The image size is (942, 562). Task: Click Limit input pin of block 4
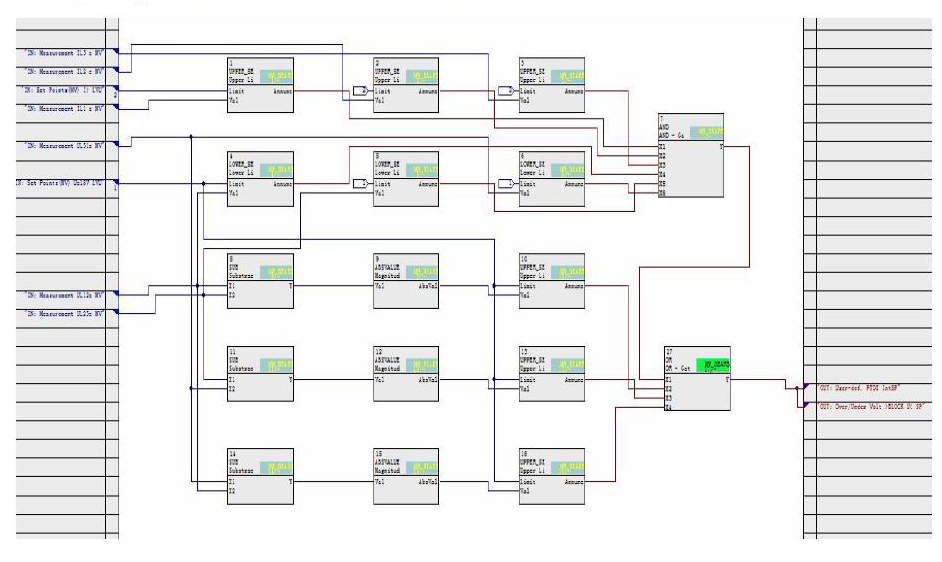pos(237,184)
